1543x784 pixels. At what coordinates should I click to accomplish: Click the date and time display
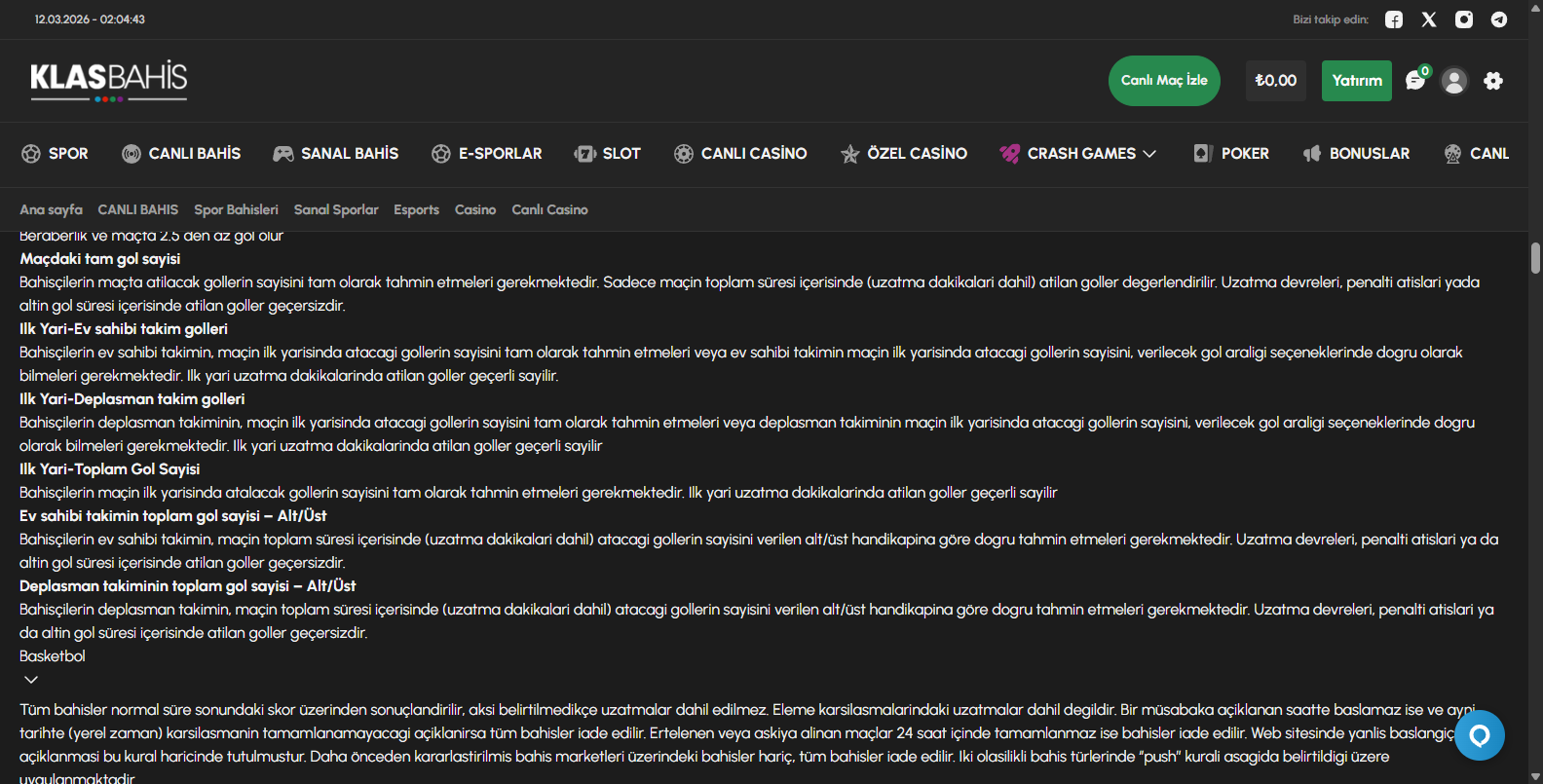pos(90,19)
